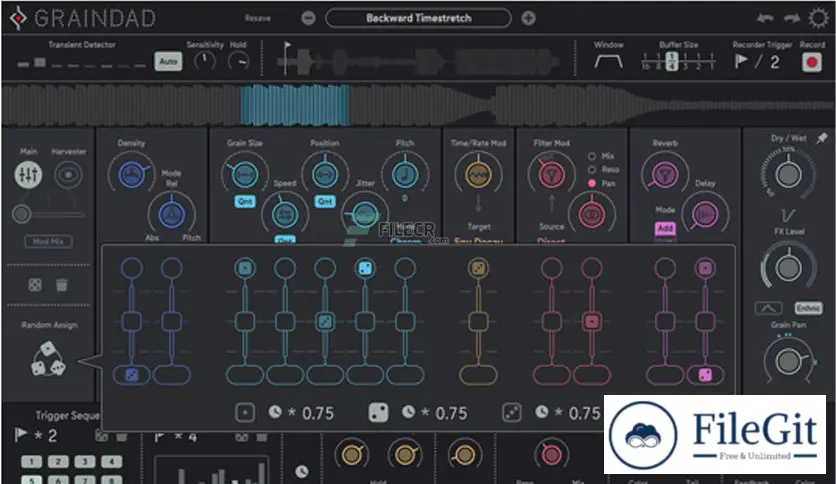Screen dimensions: 836x484
Task: Toggle the red Record button
Action: point(811,62)
